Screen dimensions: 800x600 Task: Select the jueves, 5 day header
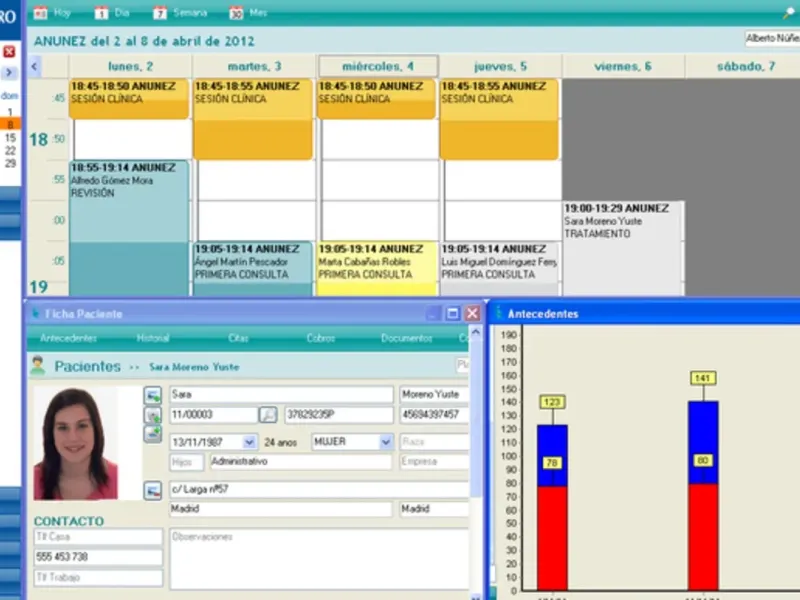click(500, 66)
